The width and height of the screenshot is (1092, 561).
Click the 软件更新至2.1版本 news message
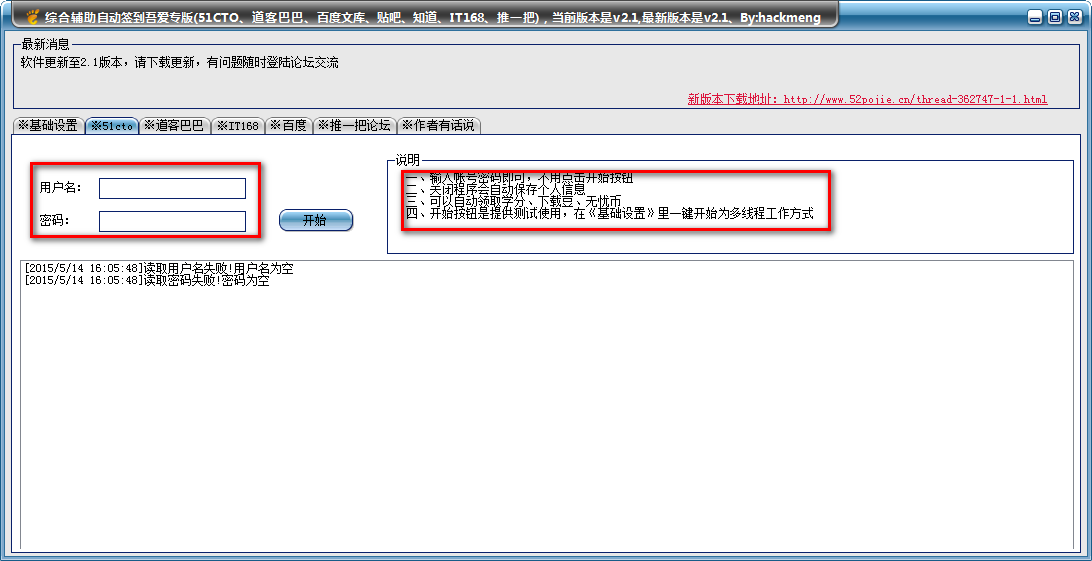point(180,63)
